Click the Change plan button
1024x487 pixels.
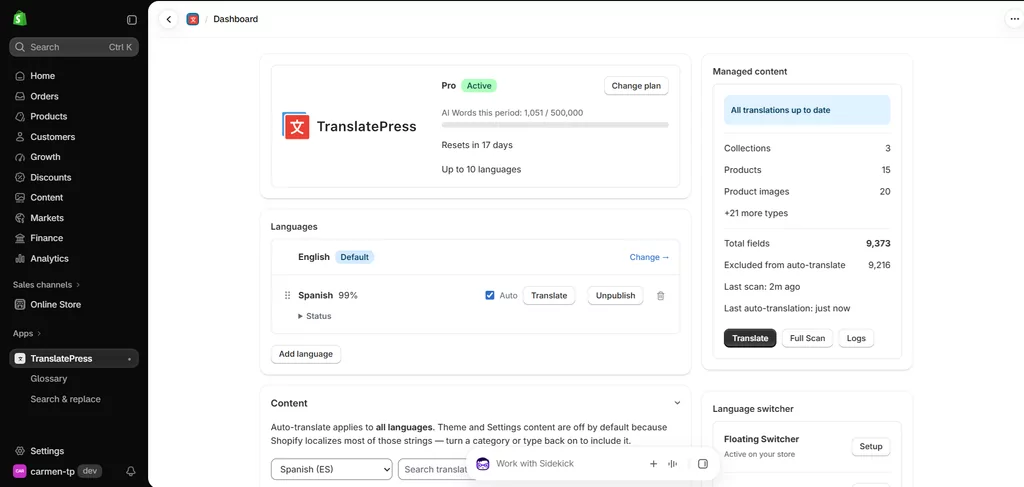636,86
